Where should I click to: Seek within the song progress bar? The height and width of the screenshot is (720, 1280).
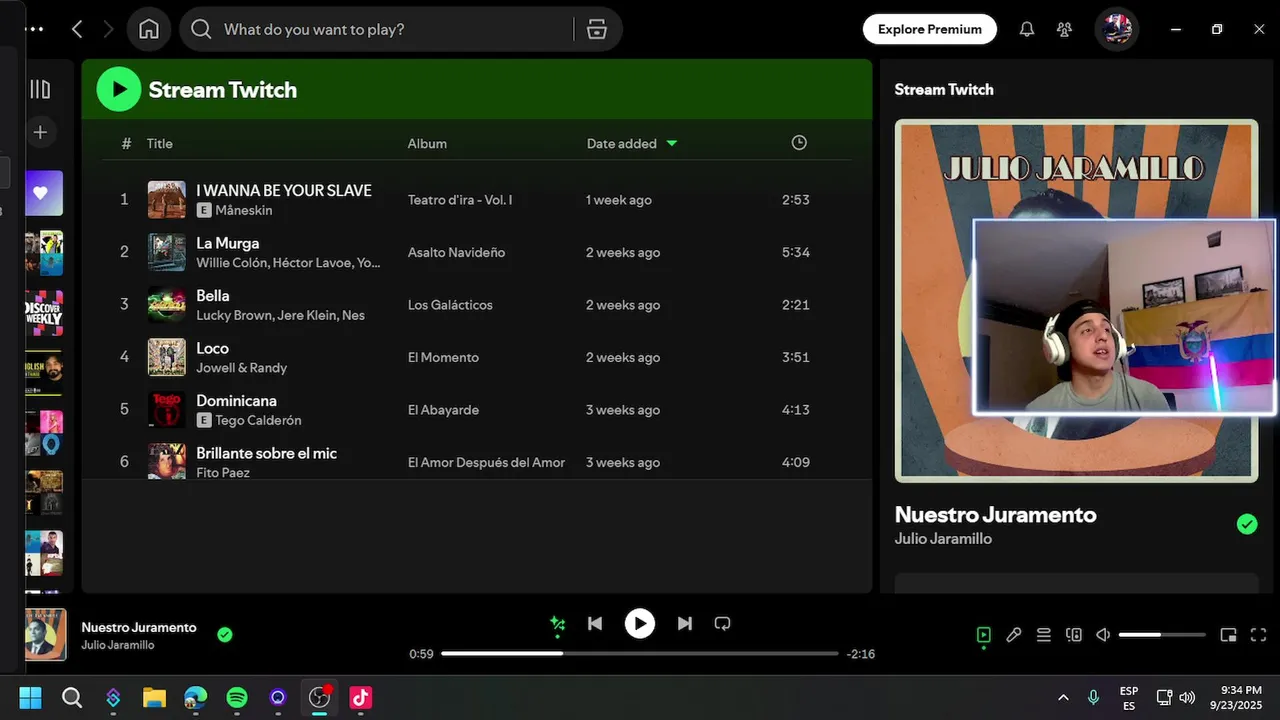640,653
